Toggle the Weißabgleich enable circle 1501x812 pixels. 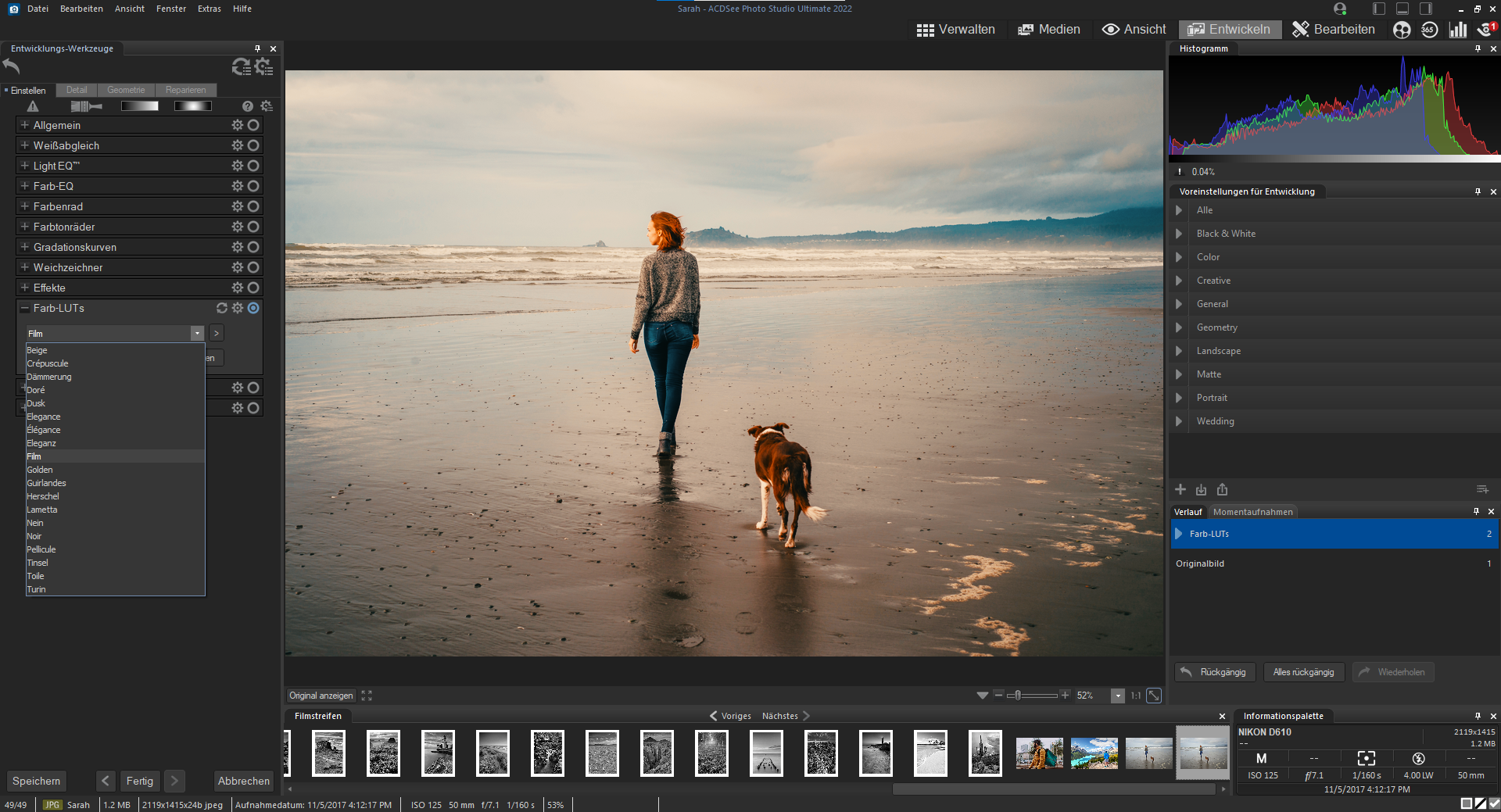pyautogui.click(x=253, y=145)
